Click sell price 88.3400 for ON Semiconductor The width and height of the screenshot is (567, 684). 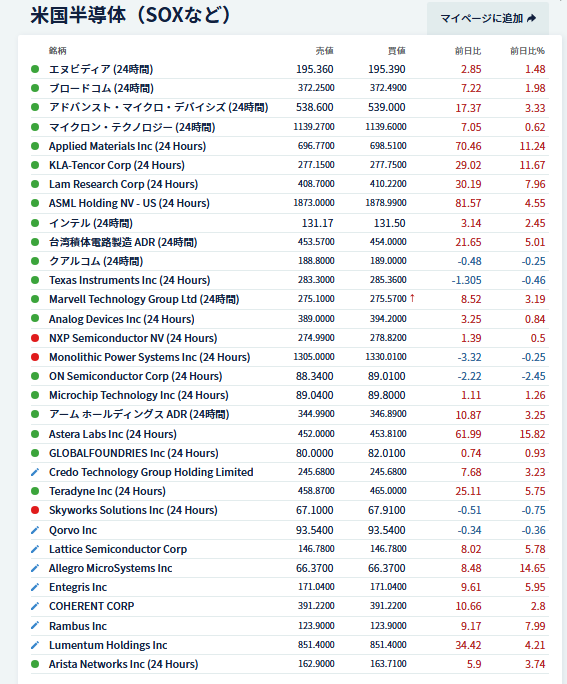coord(314,376)
